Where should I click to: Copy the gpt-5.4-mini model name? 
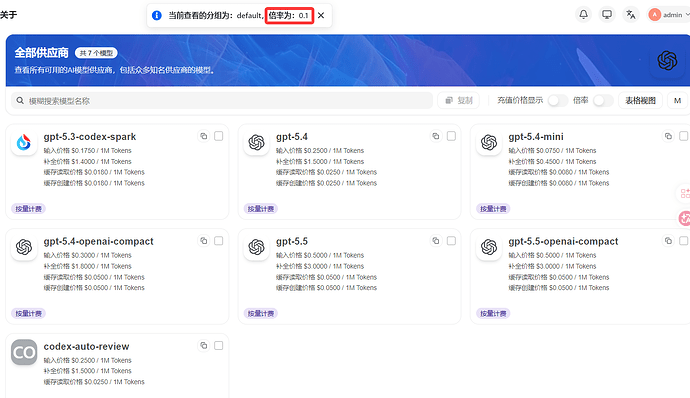click(x=668, y=136)
